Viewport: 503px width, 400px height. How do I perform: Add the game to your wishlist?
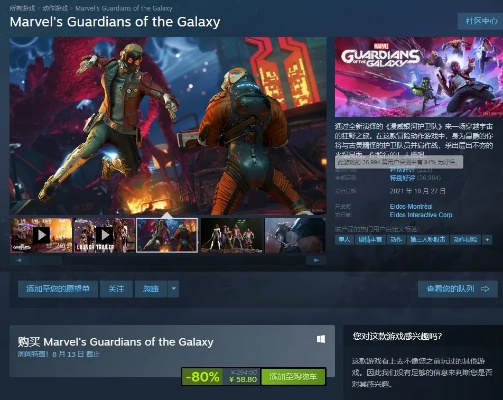(x=58, y=289)
